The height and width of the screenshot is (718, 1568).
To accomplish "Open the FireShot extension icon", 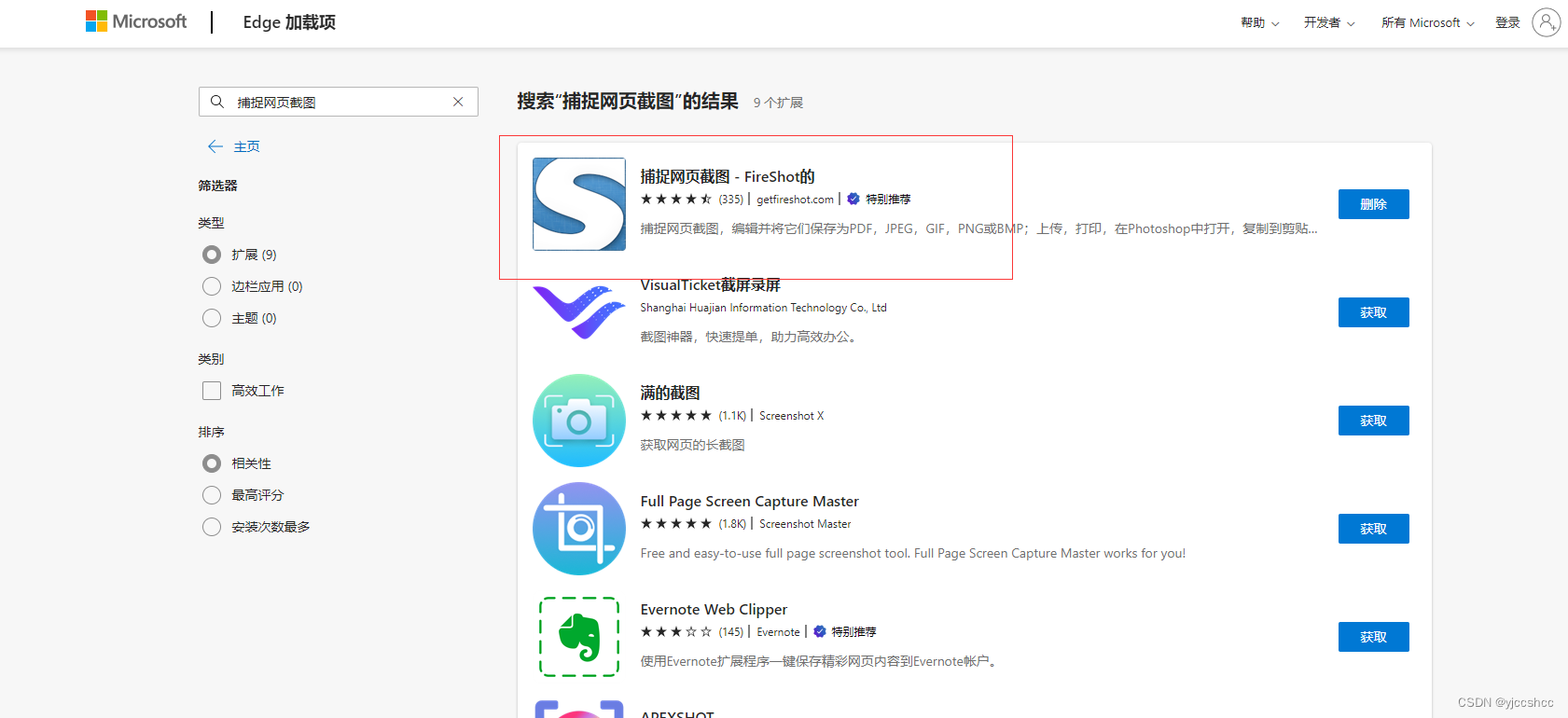I will tap(579, 204).
